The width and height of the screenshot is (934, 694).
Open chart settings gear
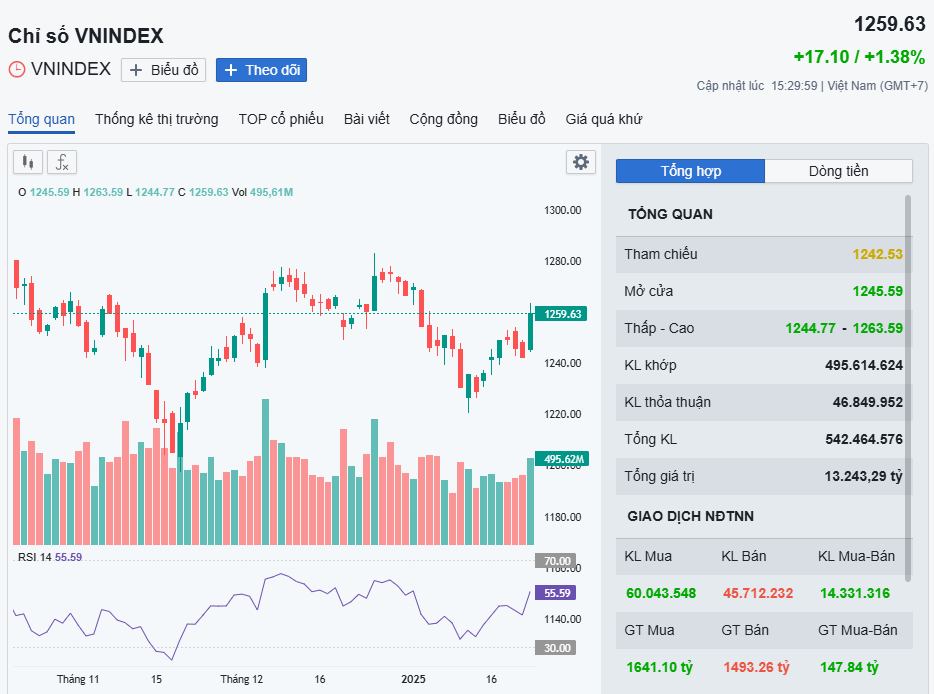tap(580, 162)
